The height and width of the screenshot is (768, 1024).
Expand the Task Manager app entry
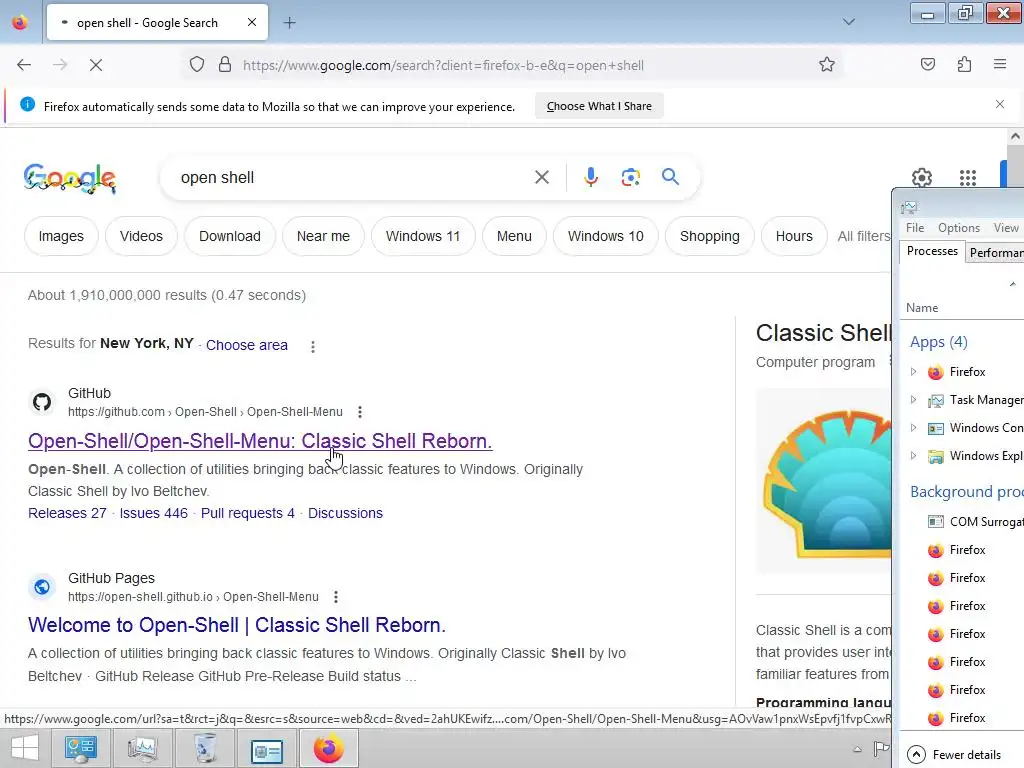[x=913, y=400]
